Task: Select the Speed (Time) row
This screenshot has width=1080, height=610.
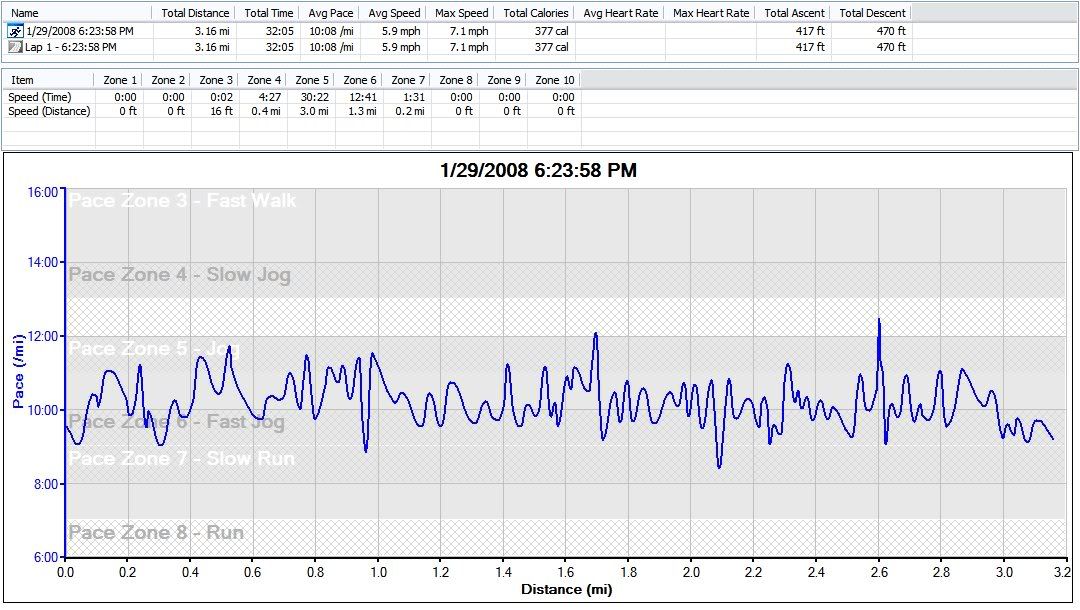Action: click(38, 97)
